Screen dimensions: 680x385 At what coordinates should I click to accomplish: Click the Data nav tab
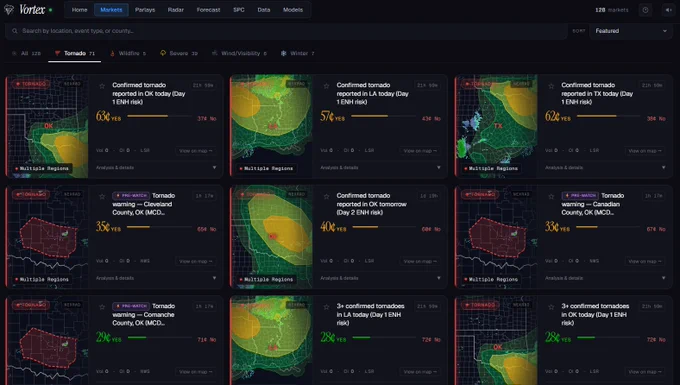264,10
